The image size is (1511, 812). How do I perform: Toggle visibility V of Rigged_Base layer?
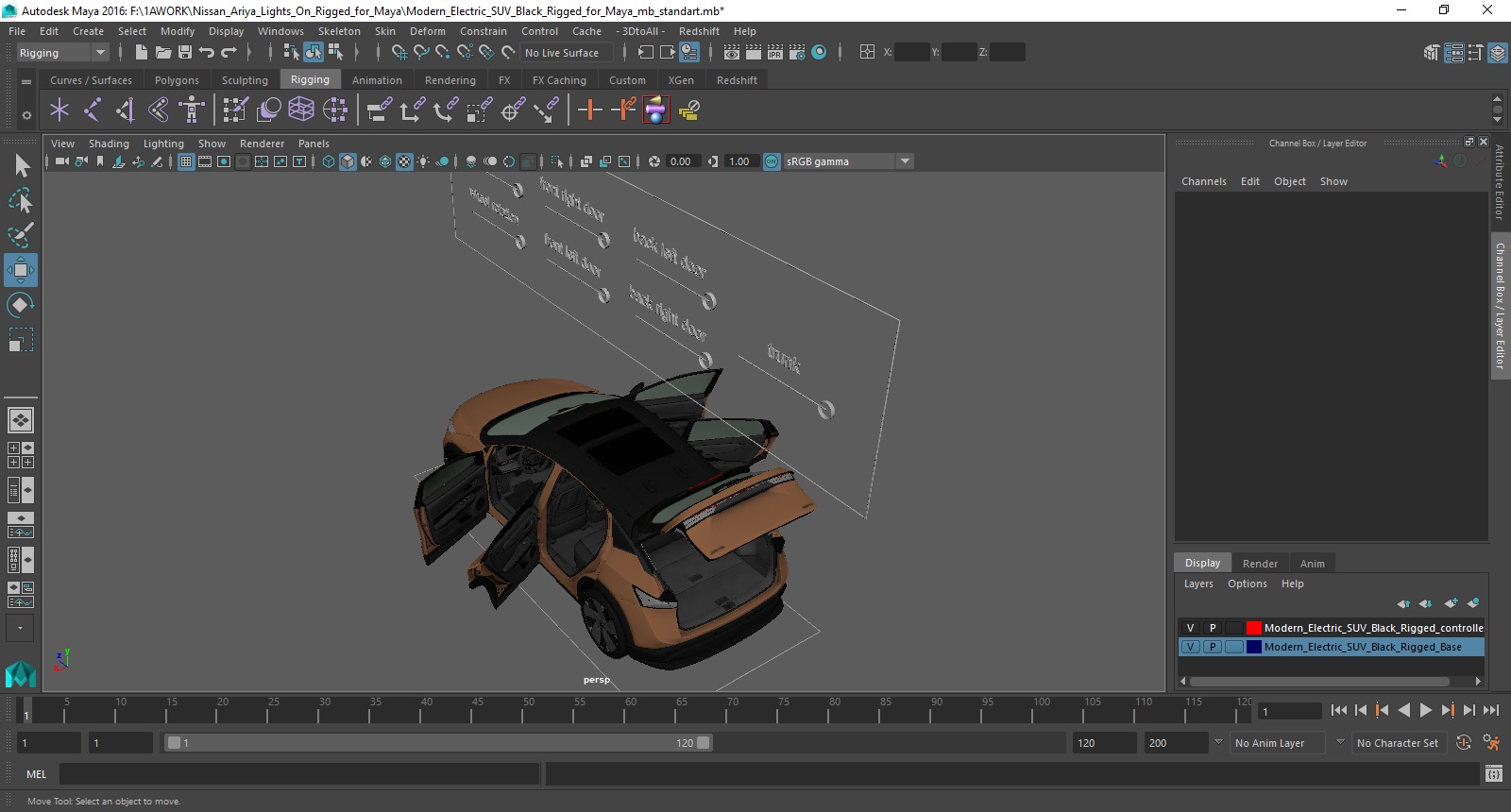pyautogui.click(x=1190, y=647)
